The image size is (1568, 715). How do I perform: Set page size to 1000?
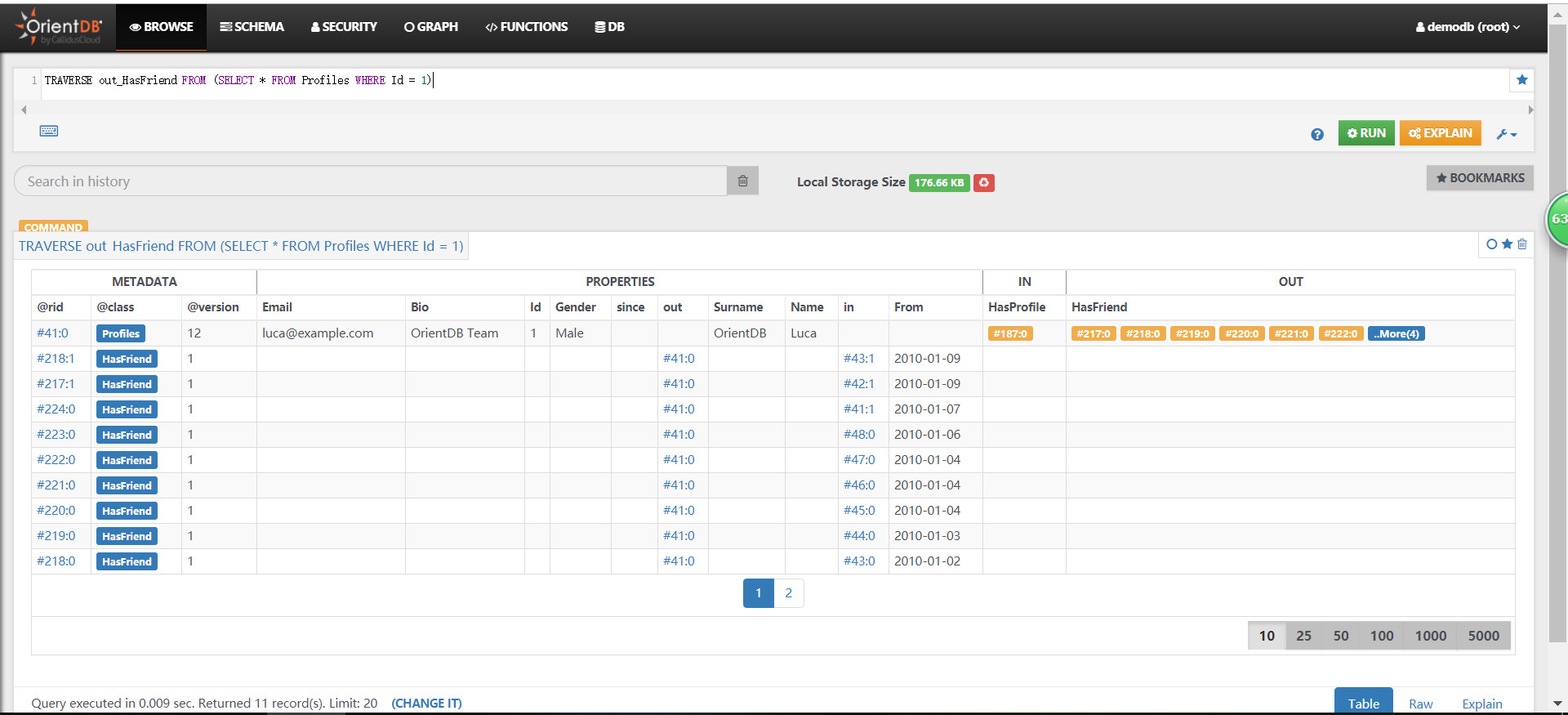[x=1431, y=636]
